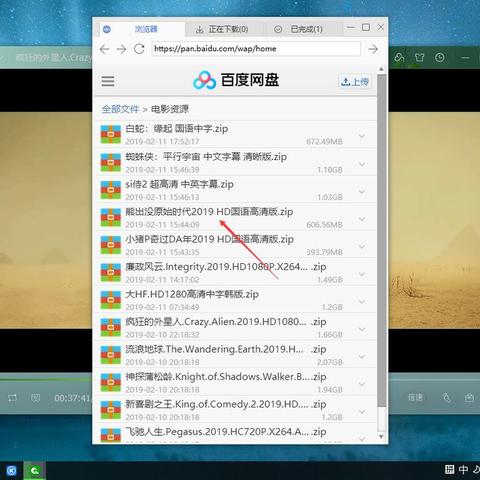Open file 新喜剧之王.King.of.Comedy.2 zip
This screenshot has width=480, height=480.
point(226,404)
